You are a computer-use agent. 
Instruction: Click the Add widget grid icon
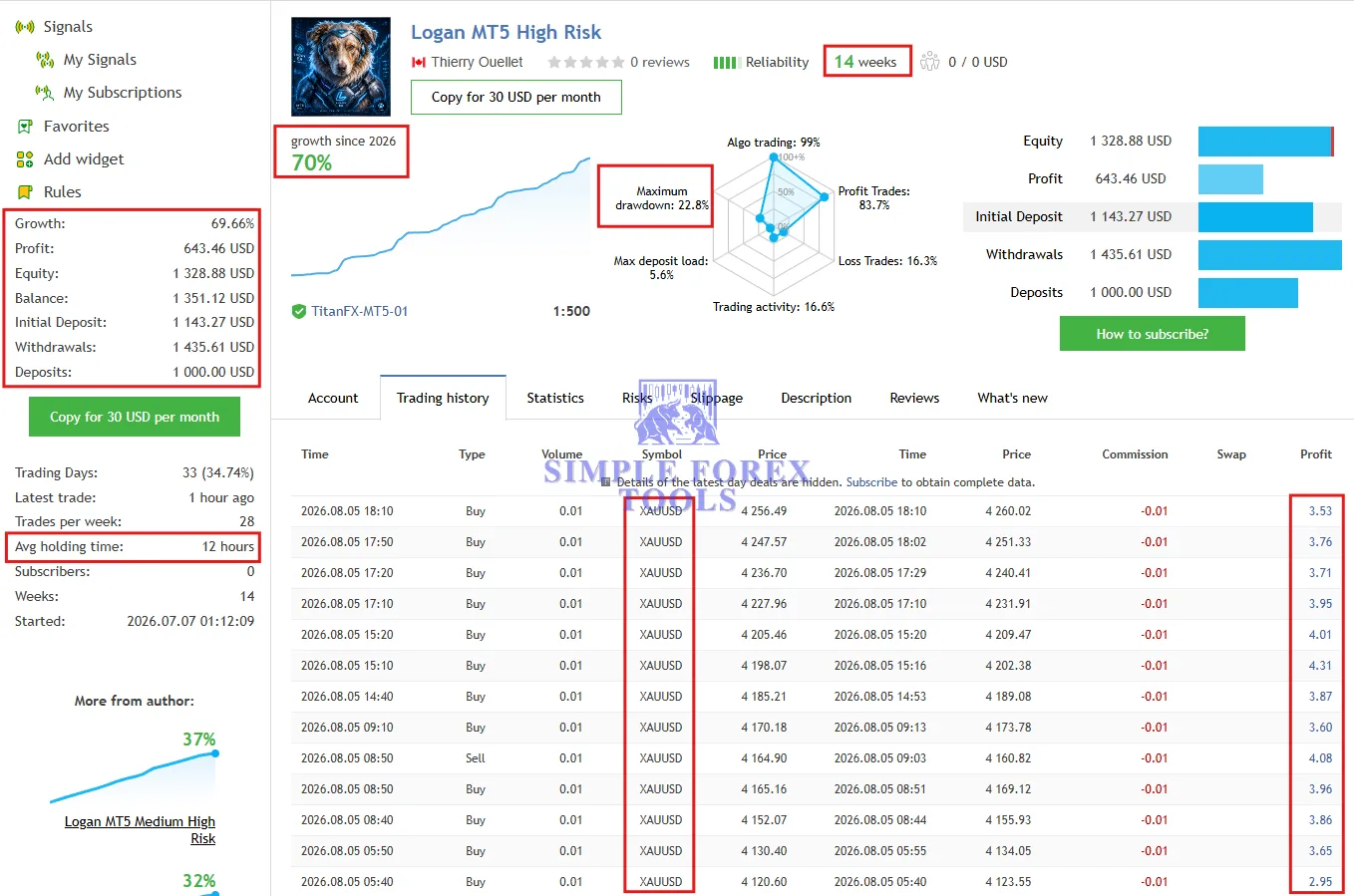[25, 159]
